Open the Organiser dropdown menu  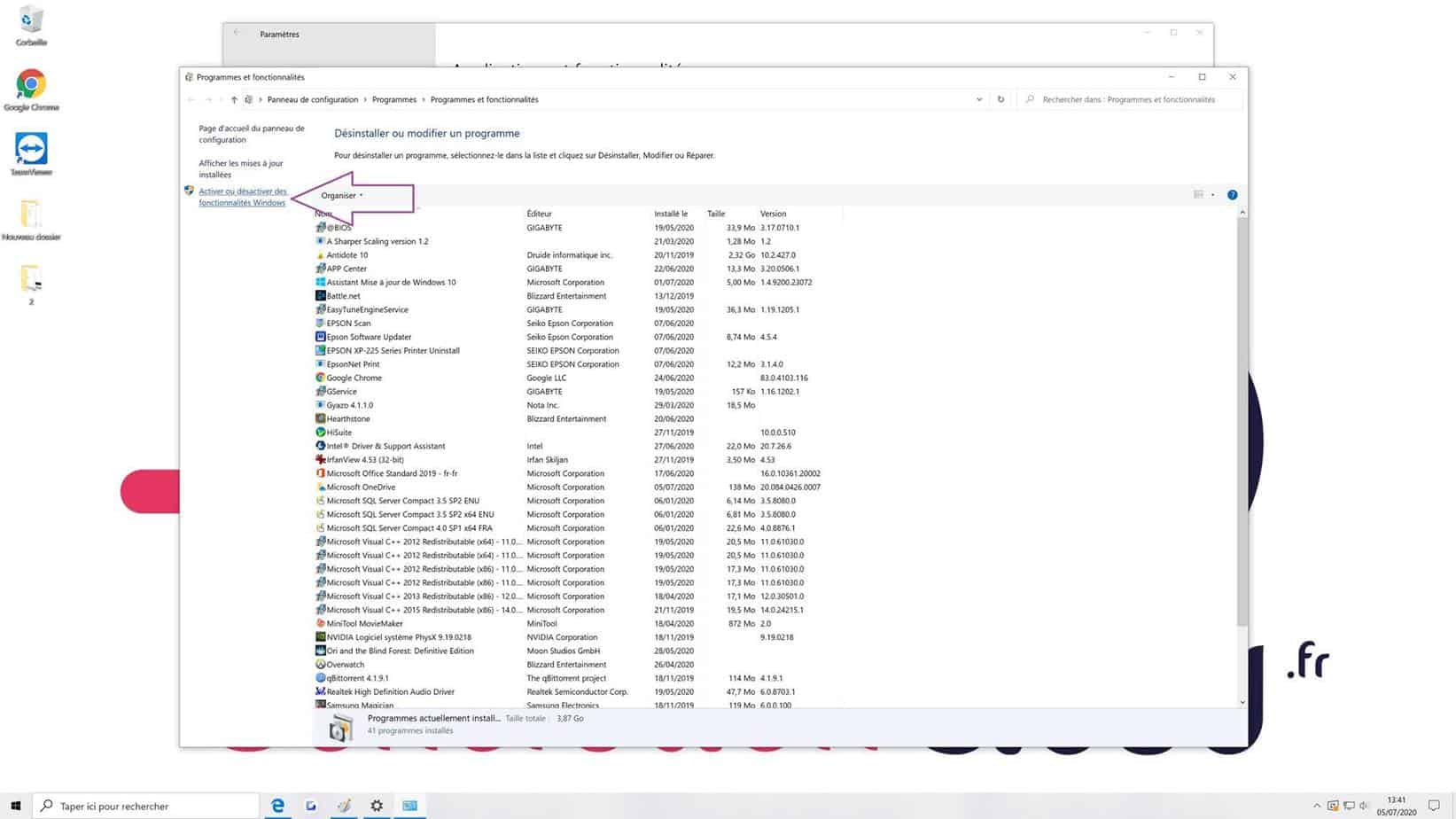342,195
